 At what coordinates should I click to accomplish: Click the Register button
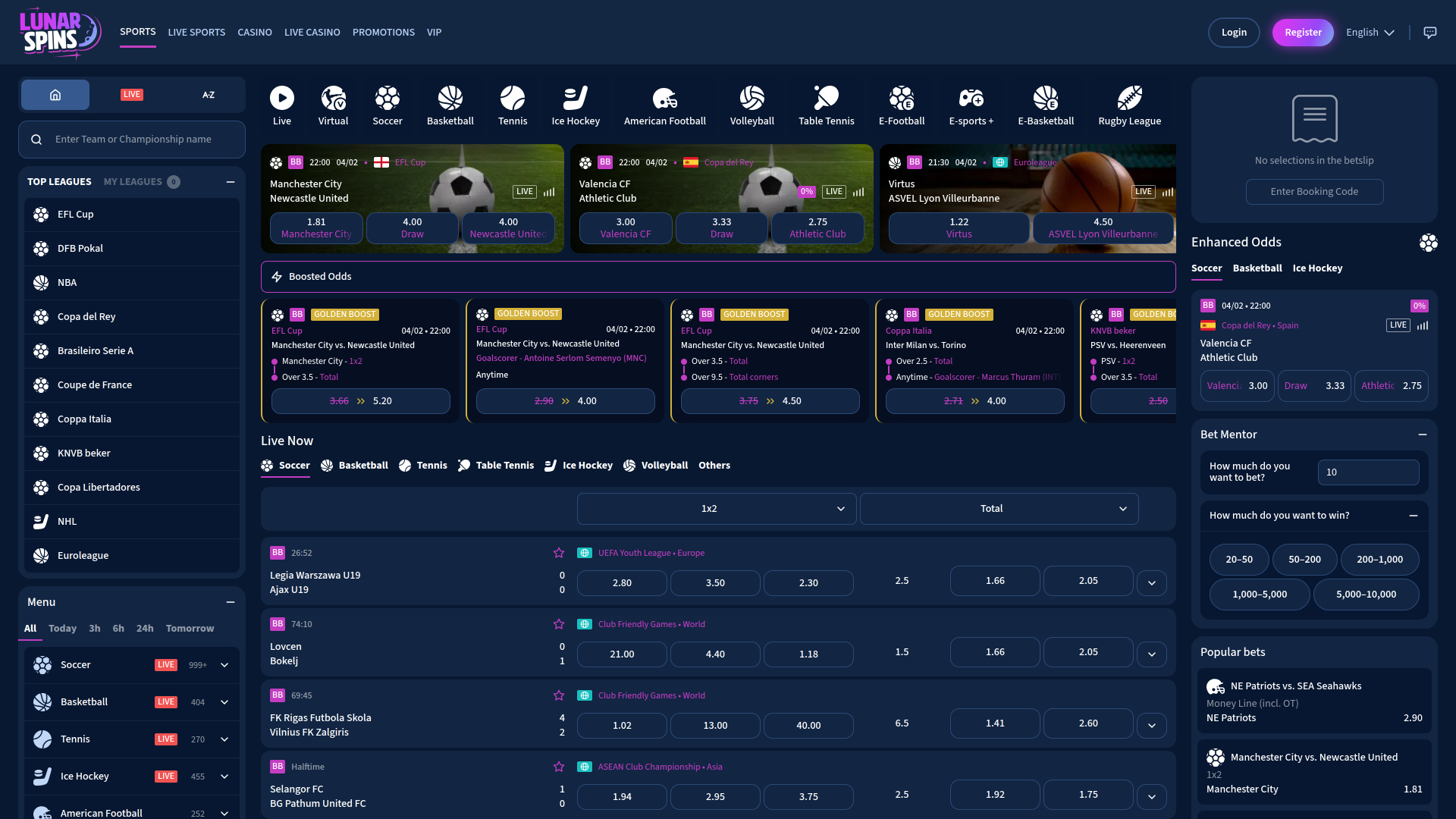coord(1303,32)
